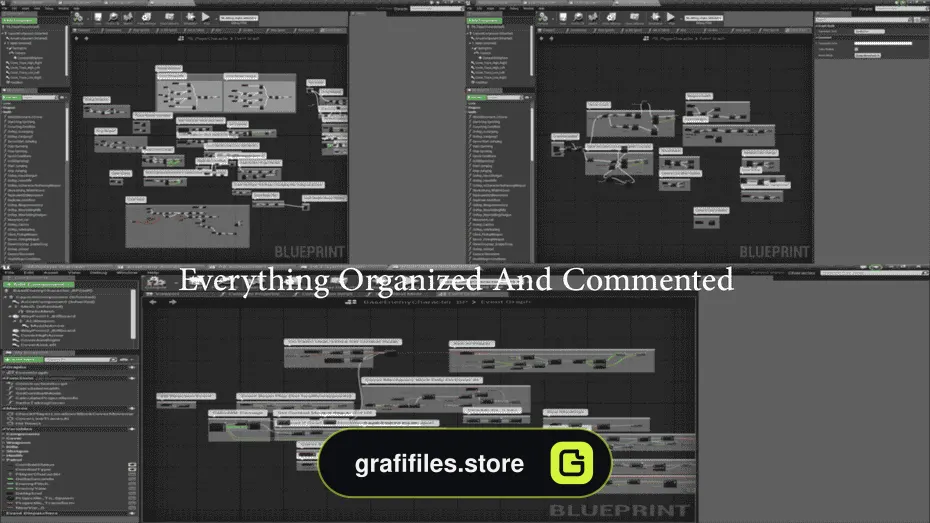Collapse Macros section in bottom window
Image resolution: width=930 pixels, height=523 pixels.
click(5, 409)
